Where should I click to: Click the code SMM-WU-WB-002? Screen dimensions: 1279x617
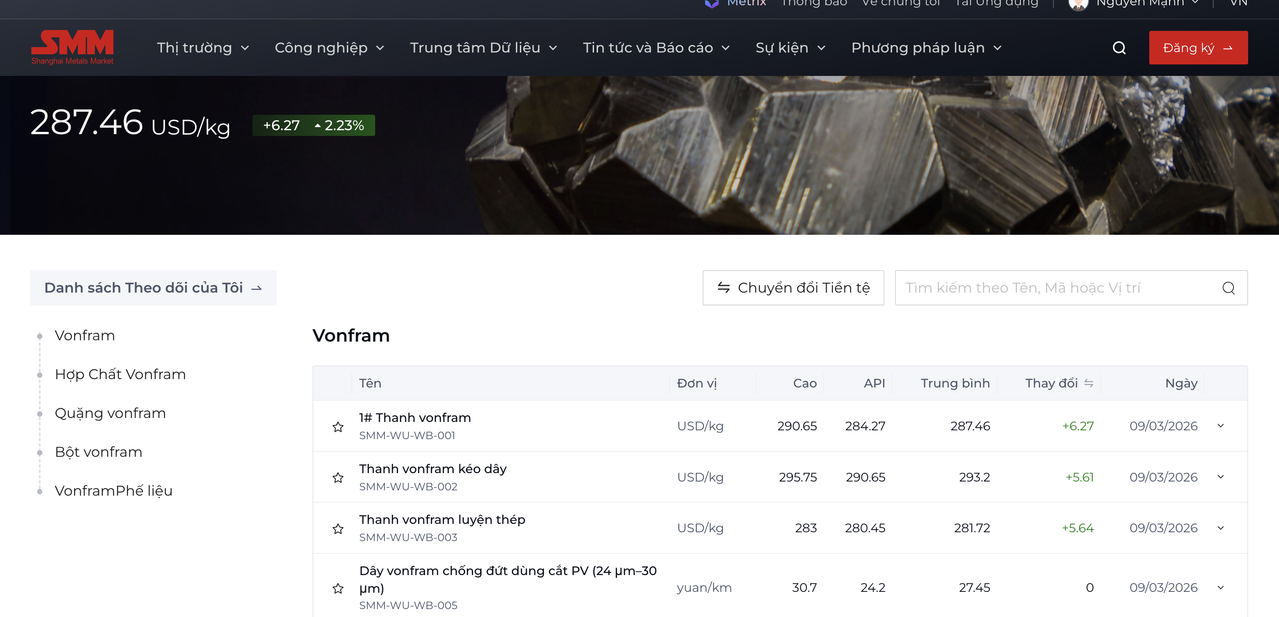click(408, 487)
